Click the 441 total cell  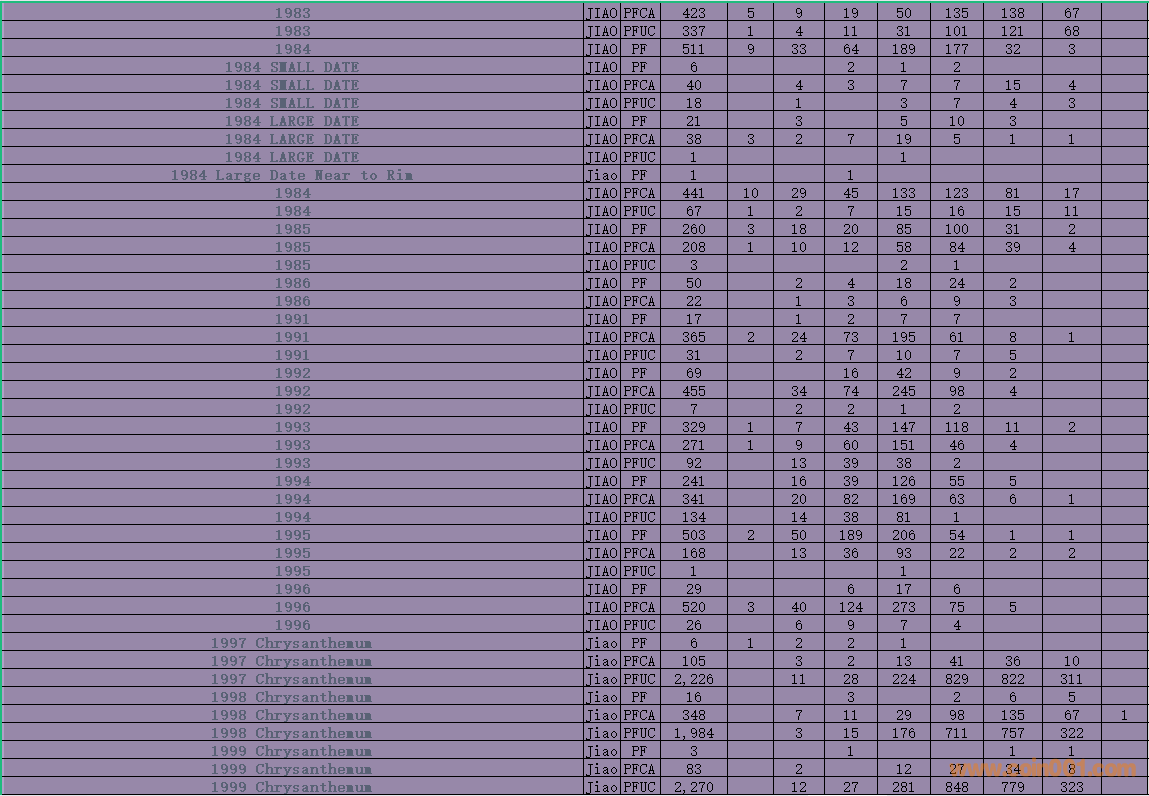pyautogui.click(x=693, y=193)
